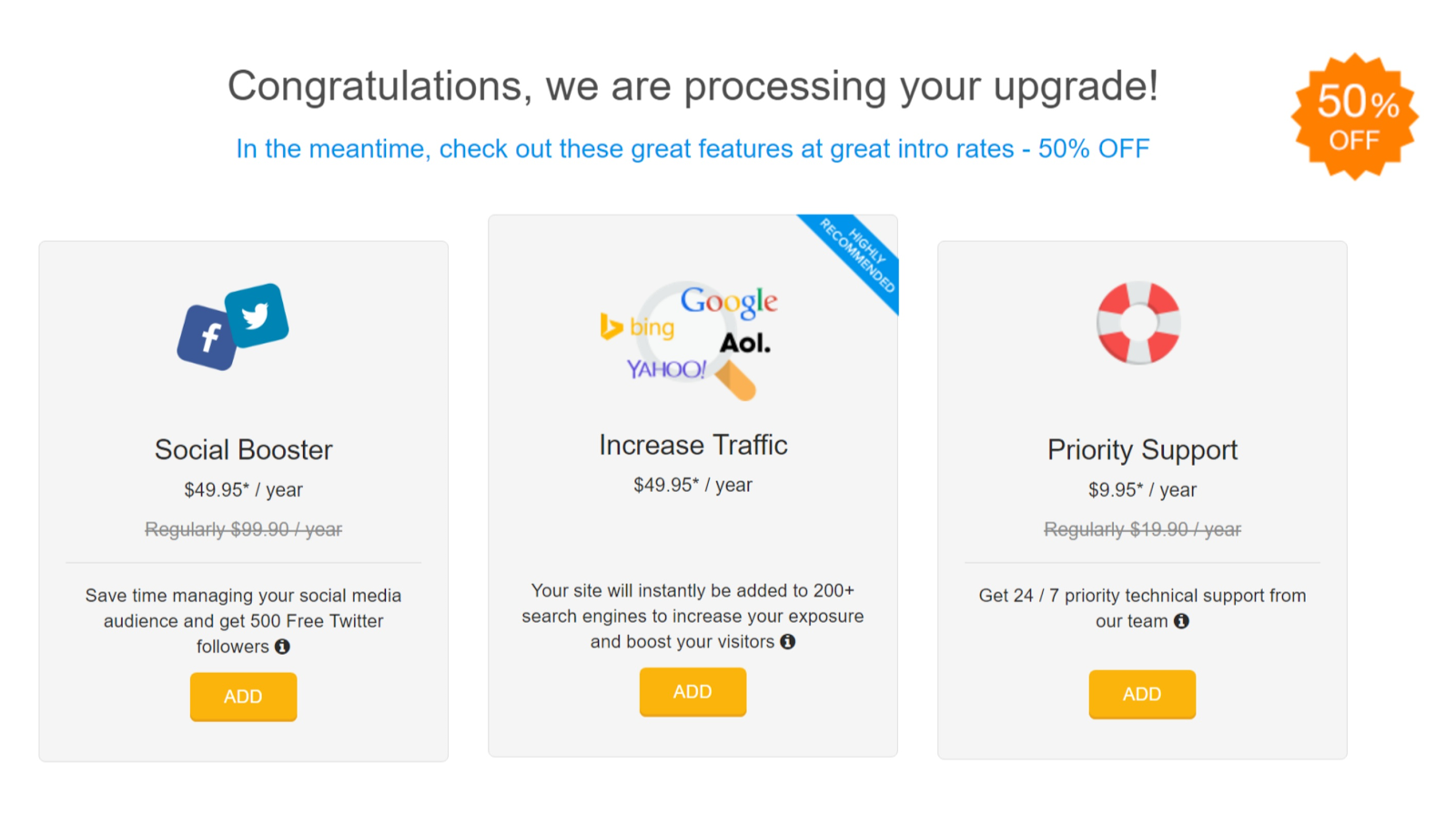The image size is (1456, 824).
Task: Click the Twitter bird icon
Action: pyautogui.click(x=257, y=316)
